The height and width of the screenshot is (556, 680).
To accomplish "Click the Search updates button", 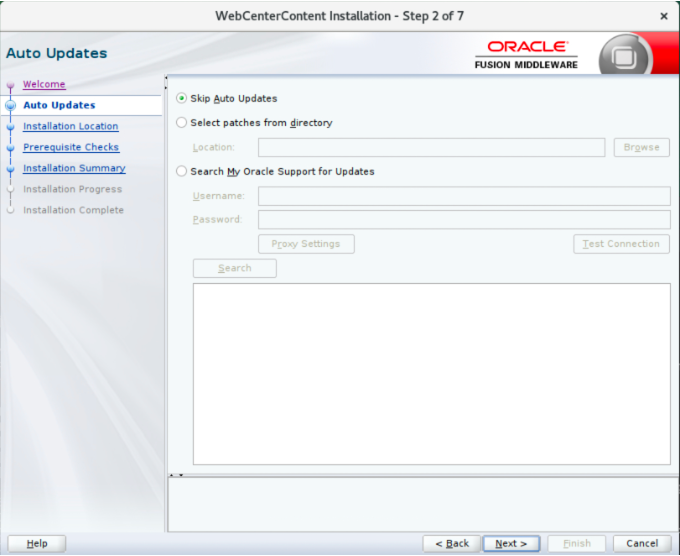I will pyautogui.click(x=235, y=268).
